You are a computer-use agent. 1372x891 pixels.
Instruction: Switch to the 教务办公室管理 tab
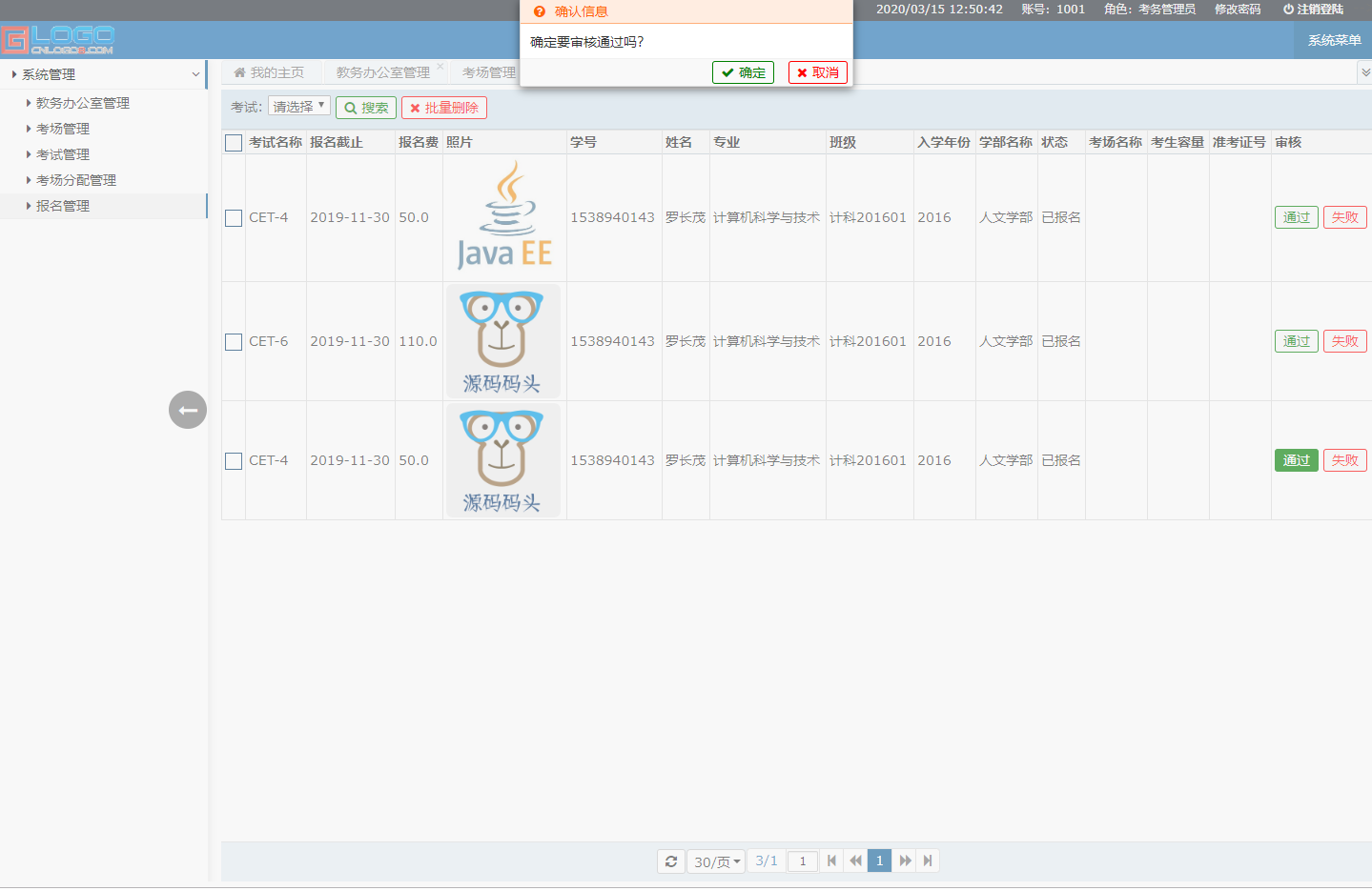pos(380,71)
